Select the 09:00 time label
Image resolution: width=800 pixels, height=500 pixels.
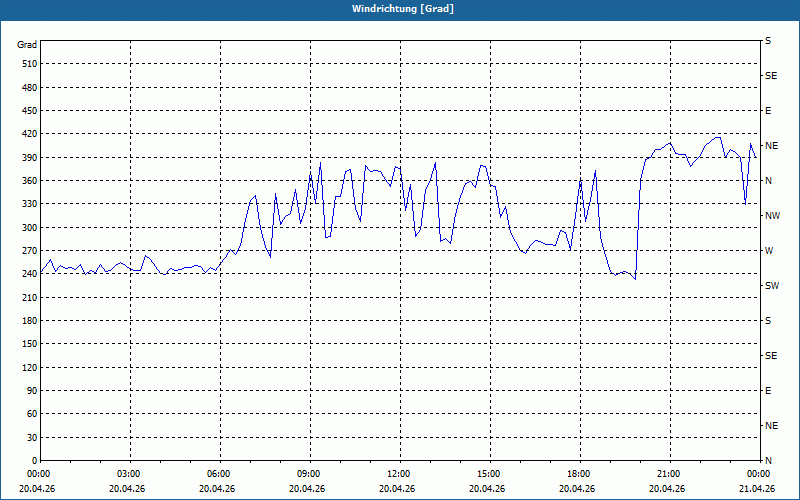click(x=310, y=474)
